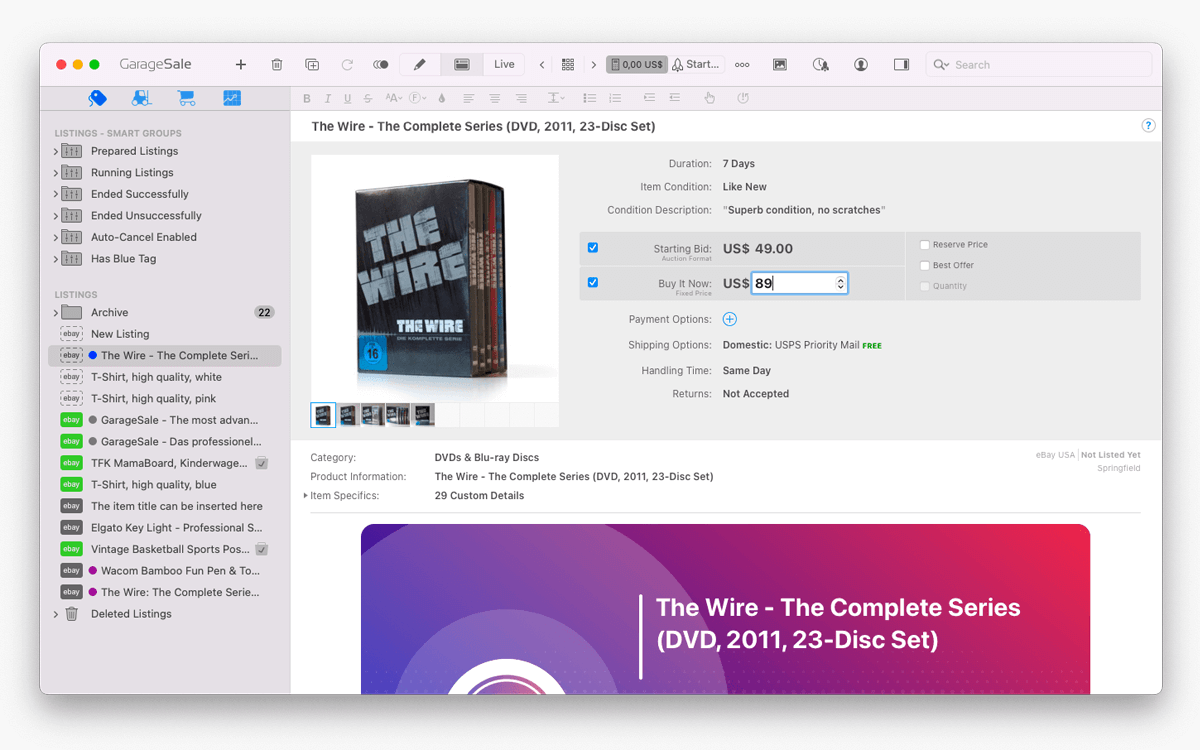Open the accounts person icon
This screenshot has height=750, width=1200.
click(x=861, y=64)
